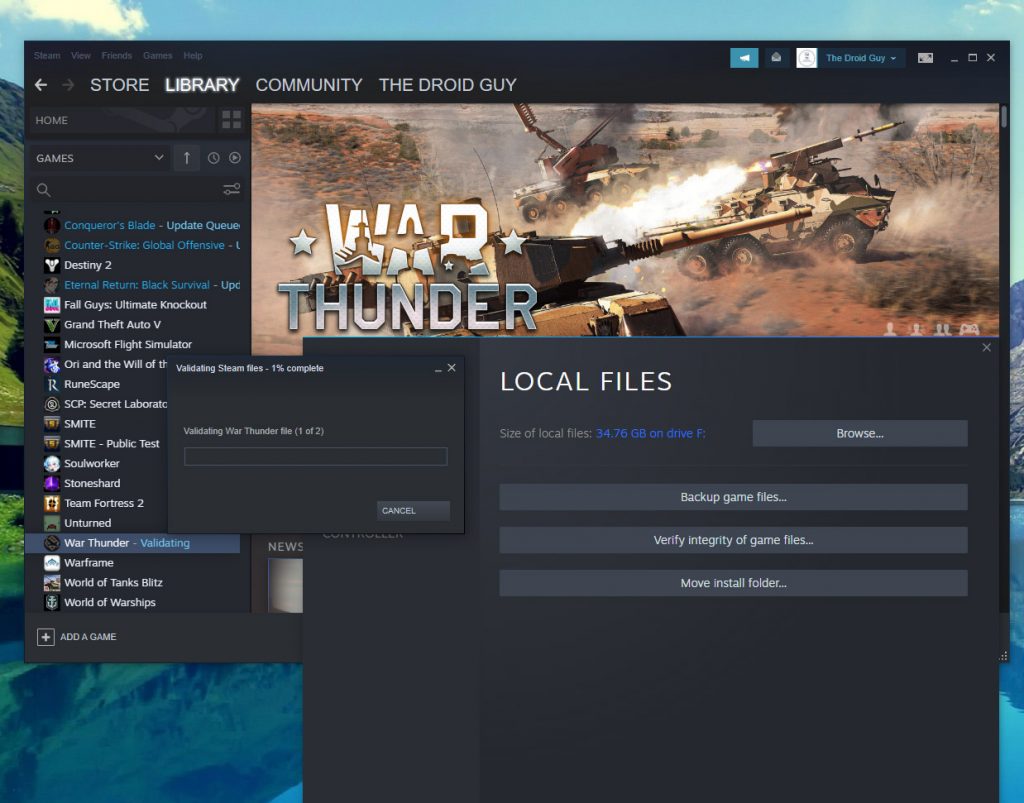Select SMITE - Public Test entry
Viewport: 1024px width, 803px height.
tap(98, 444)
